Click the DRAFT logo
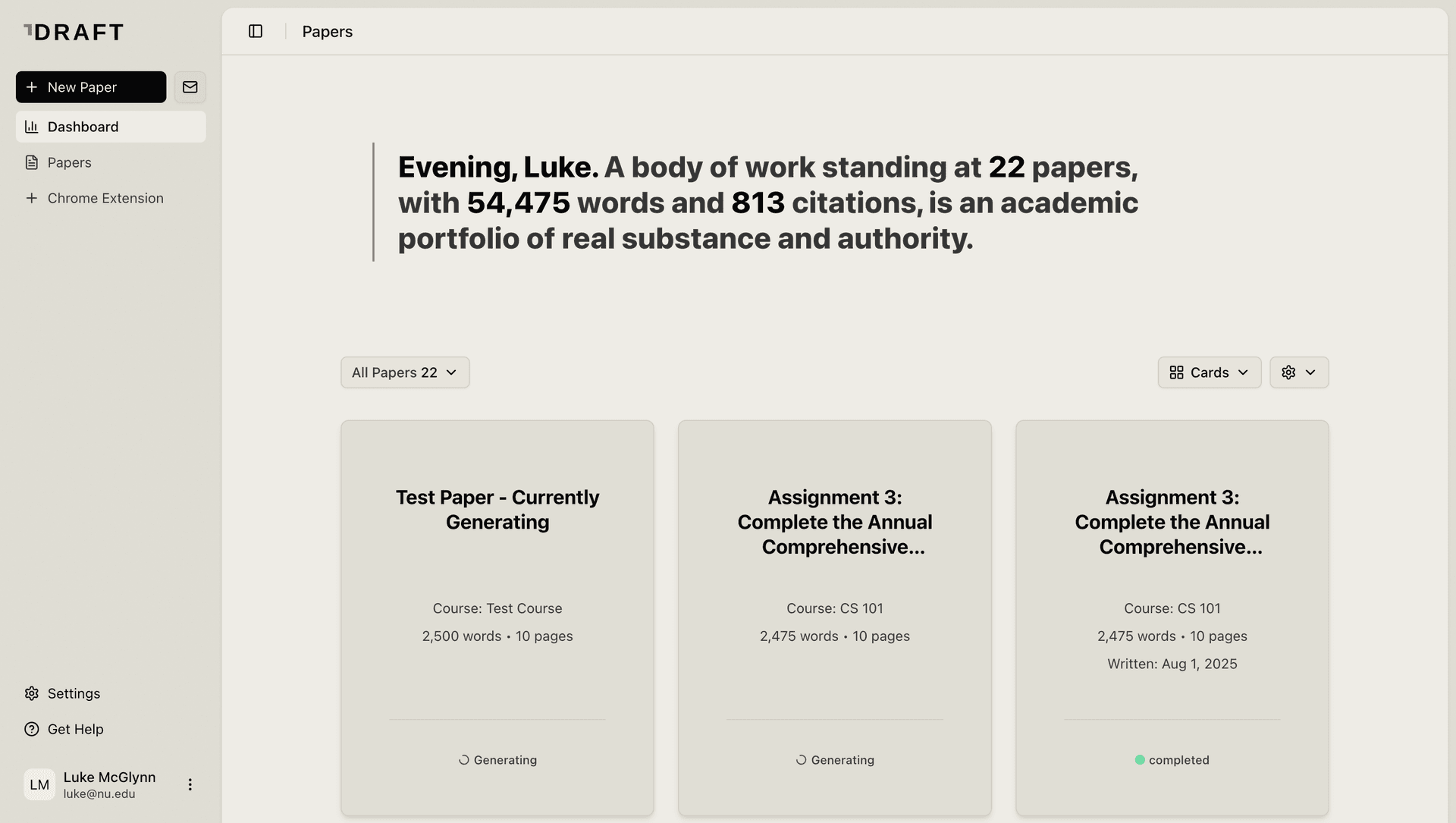This screenshot has width=1456, height=823. coord(74,32)
